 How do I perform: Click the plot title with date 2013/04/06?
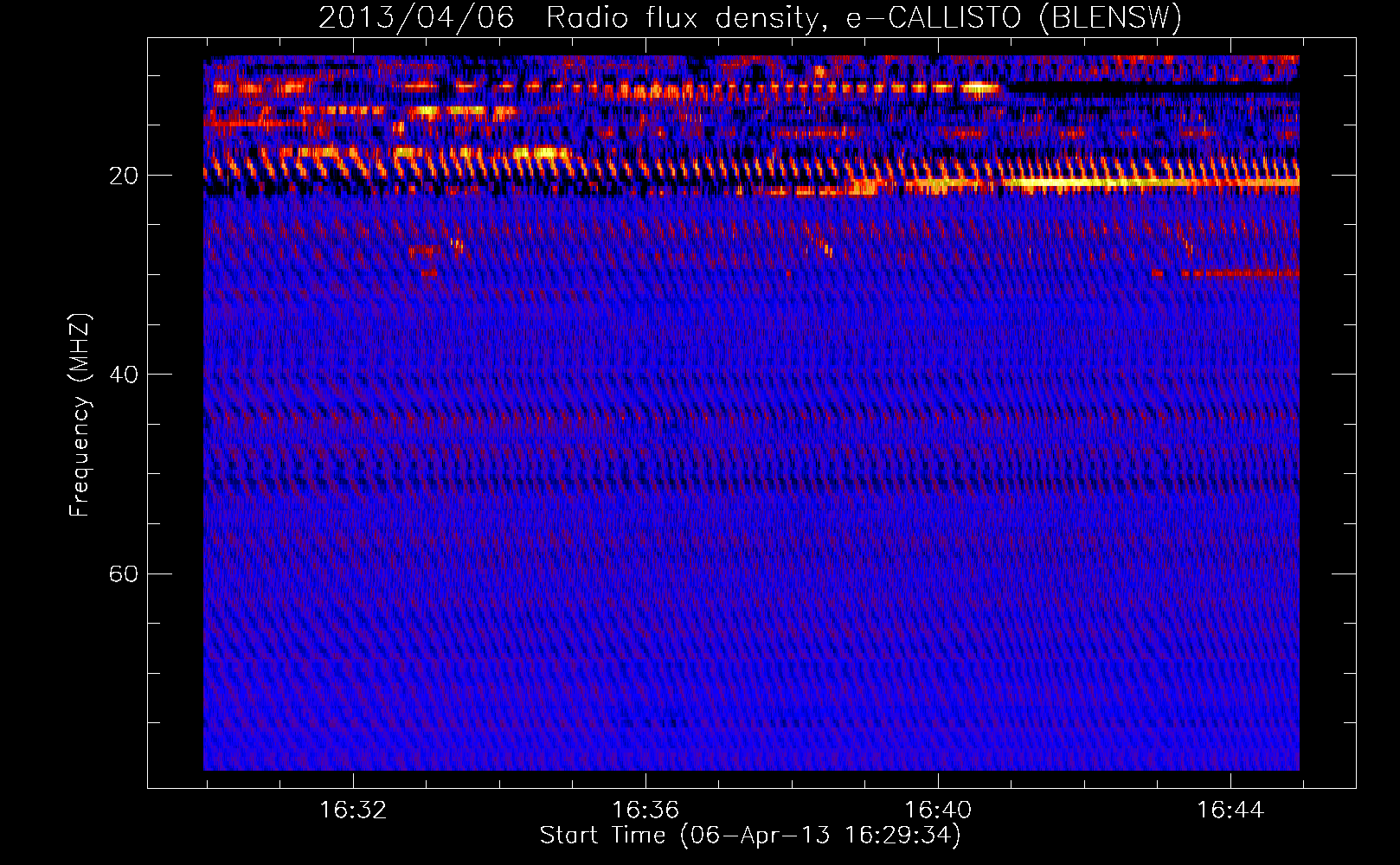[750, 17]
